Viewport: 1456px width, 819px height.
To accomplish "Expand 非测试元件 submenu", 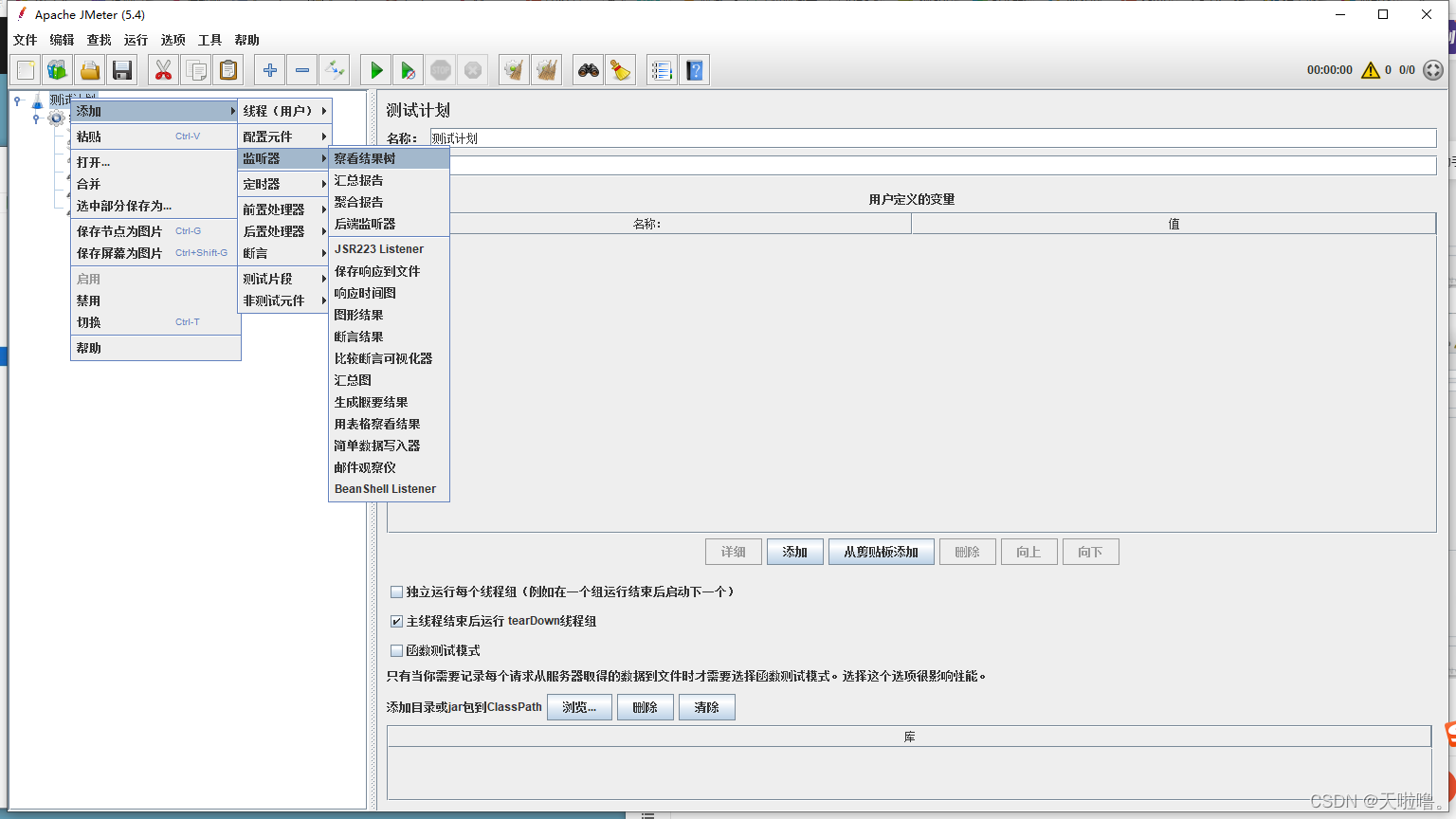I will click(284, 300).
